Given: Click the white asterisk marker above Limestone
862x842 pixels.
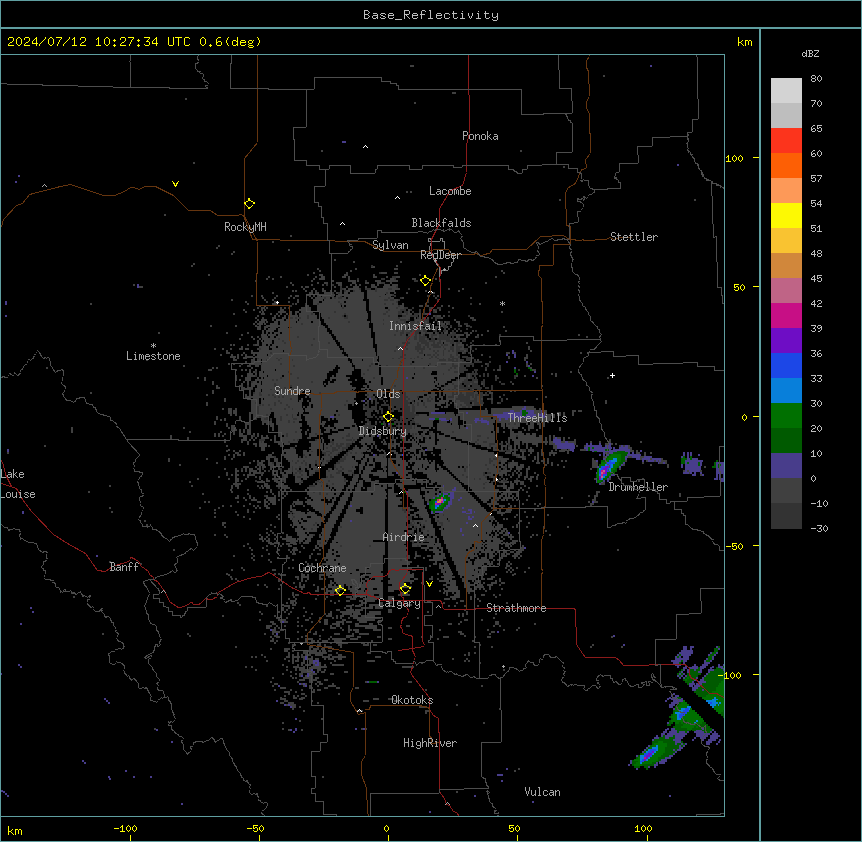Looking at the screenshot, I should 153,346.
